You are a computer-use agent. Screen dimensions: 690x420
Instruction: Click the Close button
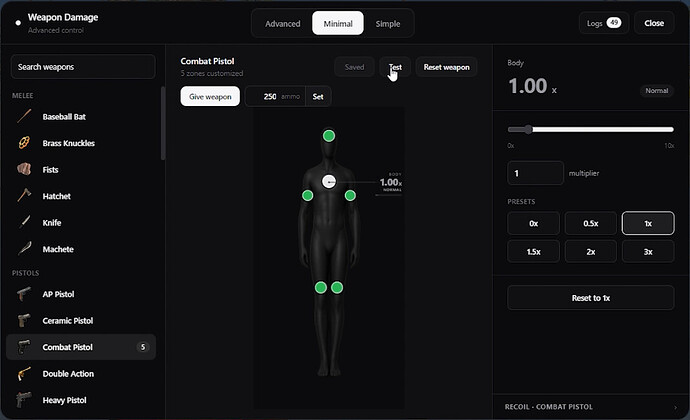[654, 23]
